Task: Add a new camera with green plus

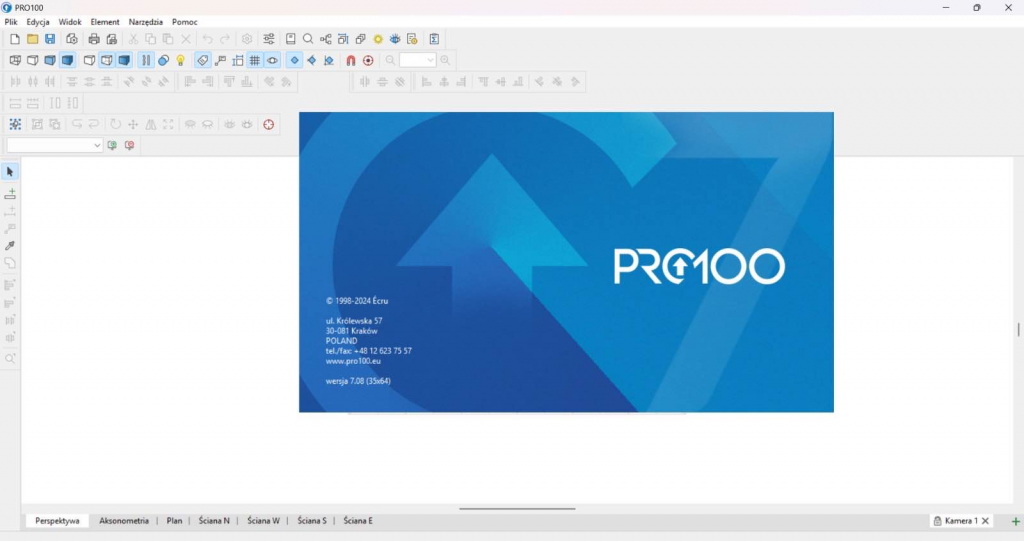Action: (x=1015, y=521)
